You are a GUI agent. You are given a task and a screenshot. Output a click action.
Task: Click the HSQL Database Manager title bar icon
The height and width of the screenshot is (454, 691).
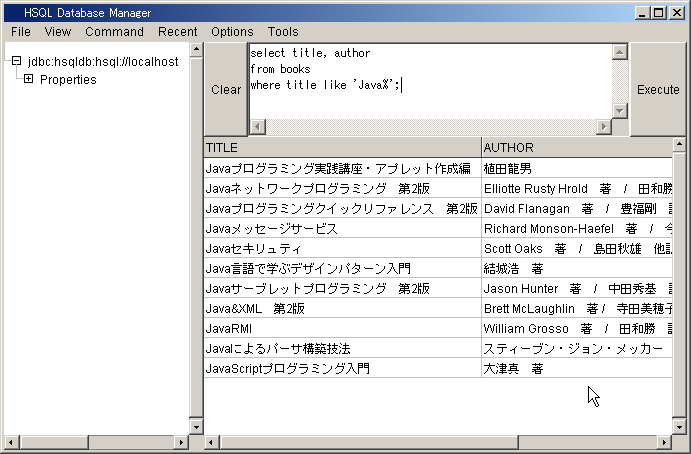click(11, 12)
